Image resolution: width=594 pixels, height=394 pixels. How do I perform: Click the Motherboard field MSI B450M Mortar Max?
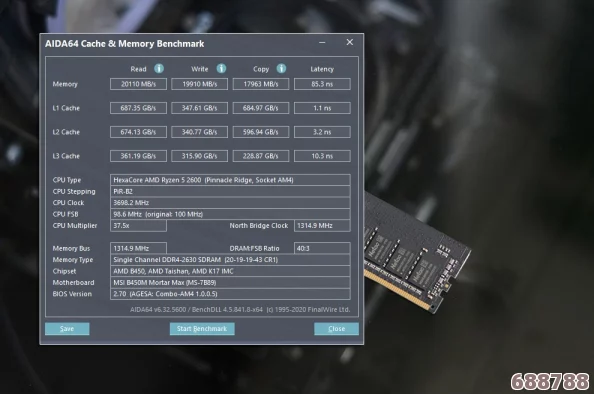pos(230,282)
